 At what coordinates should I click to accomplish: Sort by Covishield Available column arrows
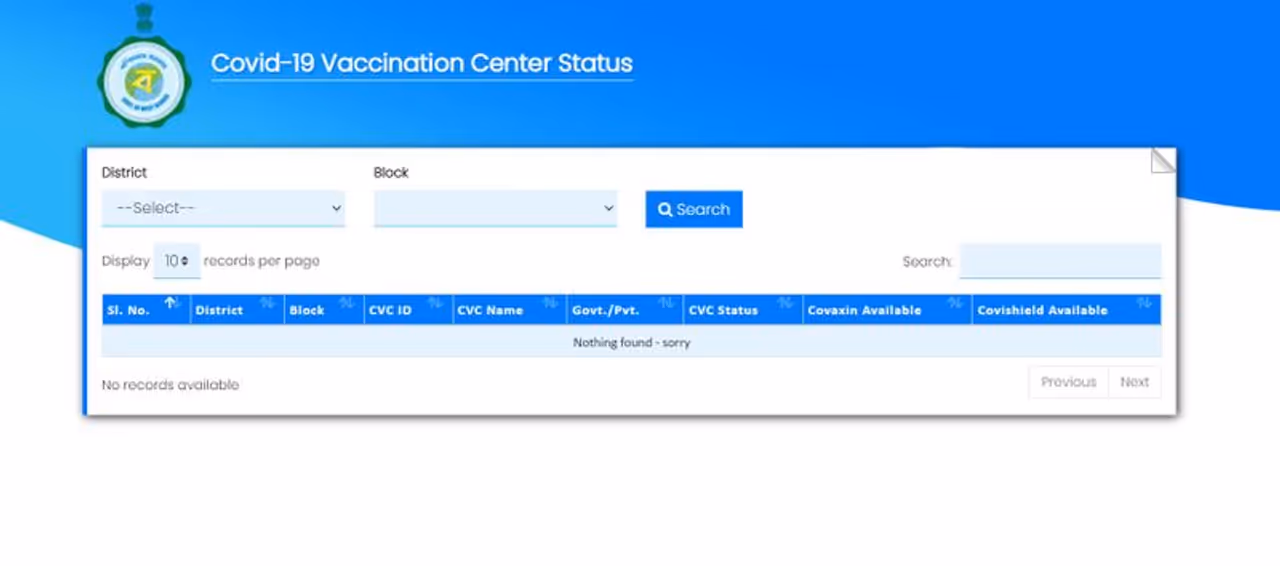click(x=1144, y=303)
